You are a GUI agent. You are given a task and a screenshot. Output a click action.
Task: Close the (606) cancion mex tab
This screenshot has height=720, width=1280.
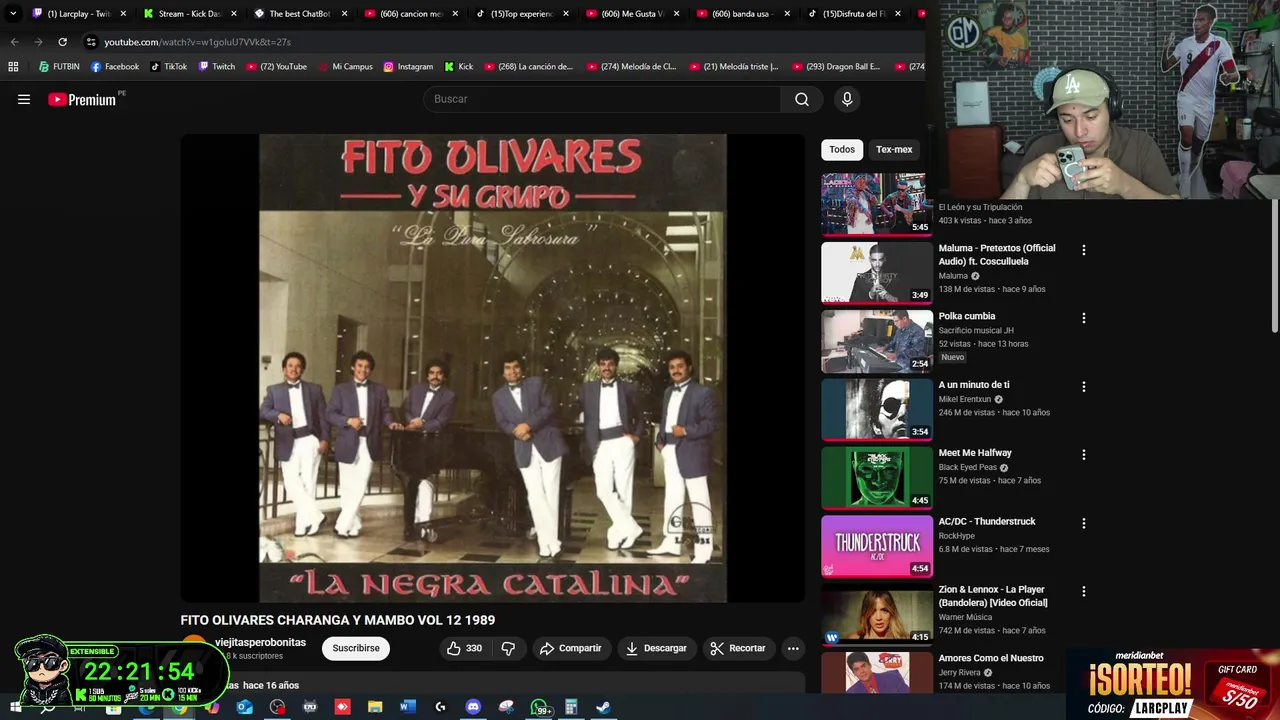pos(455,14)
